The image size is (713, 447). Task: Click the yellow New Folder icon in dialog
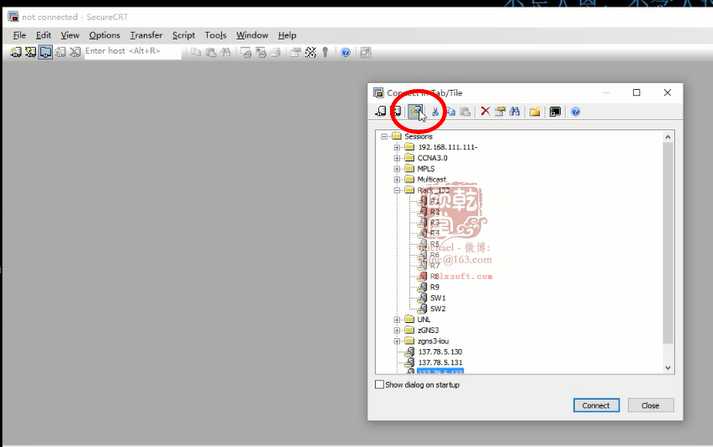535,111
